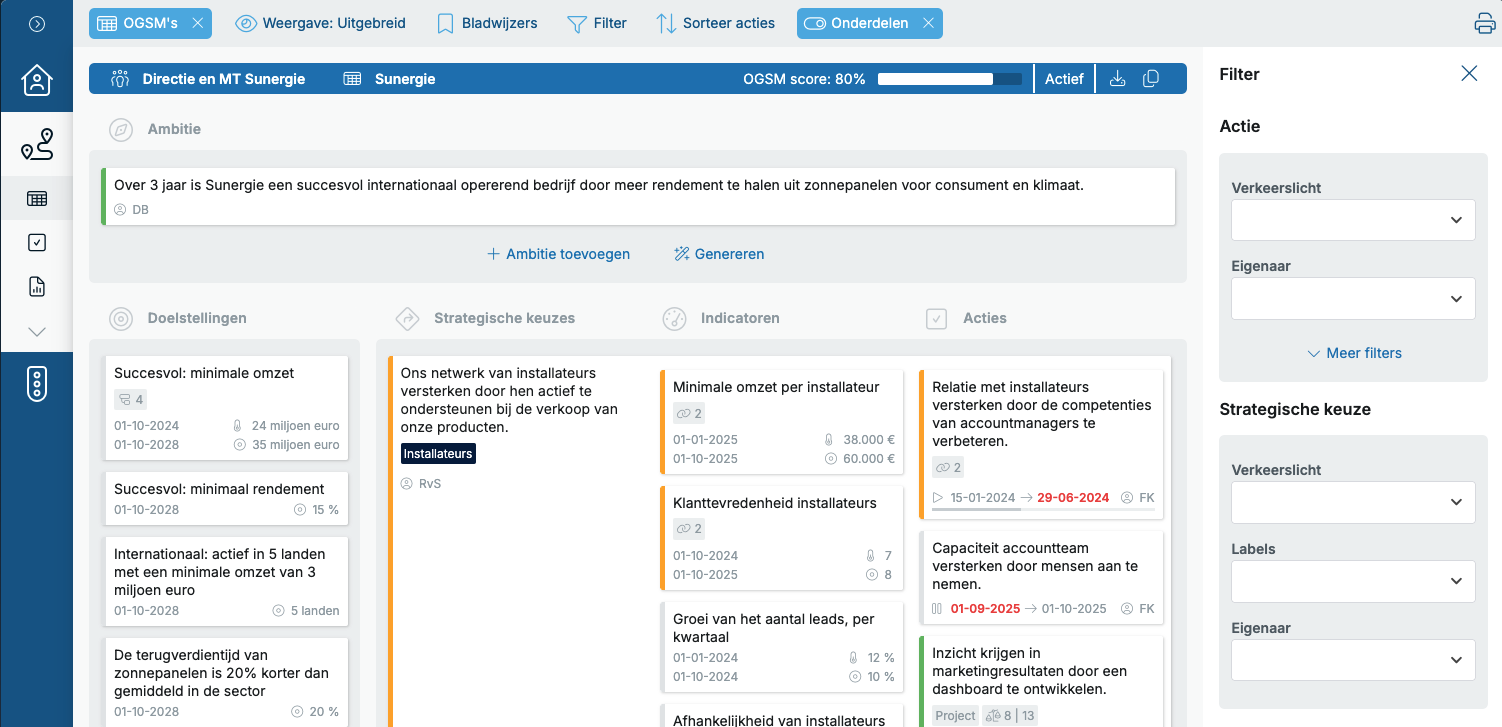Click Ambitie toevoegen
1502x727 pixels.
tap(558, 254)
